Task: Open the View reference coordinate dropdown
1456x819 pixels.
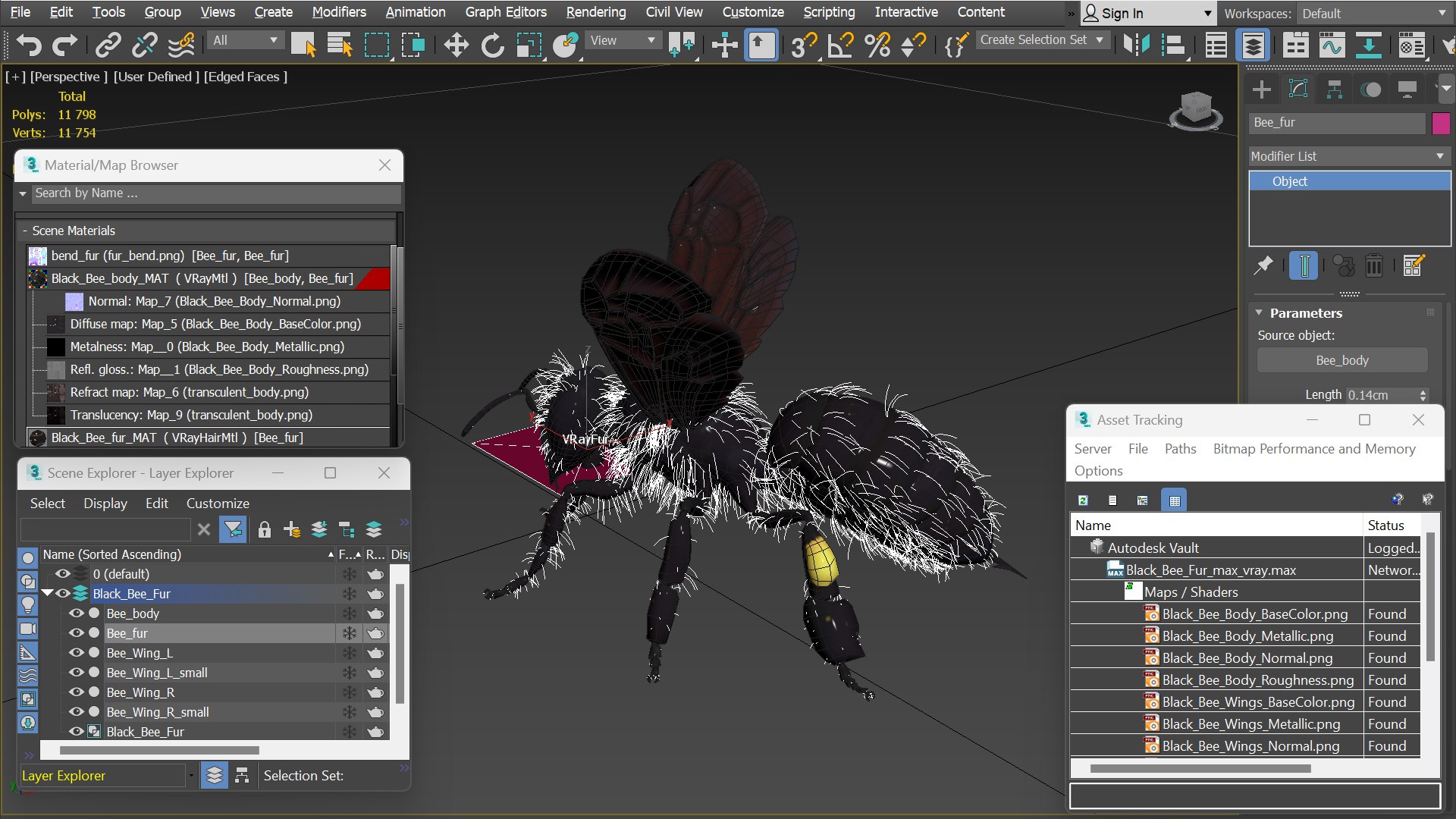Action: tap(622, 40)
